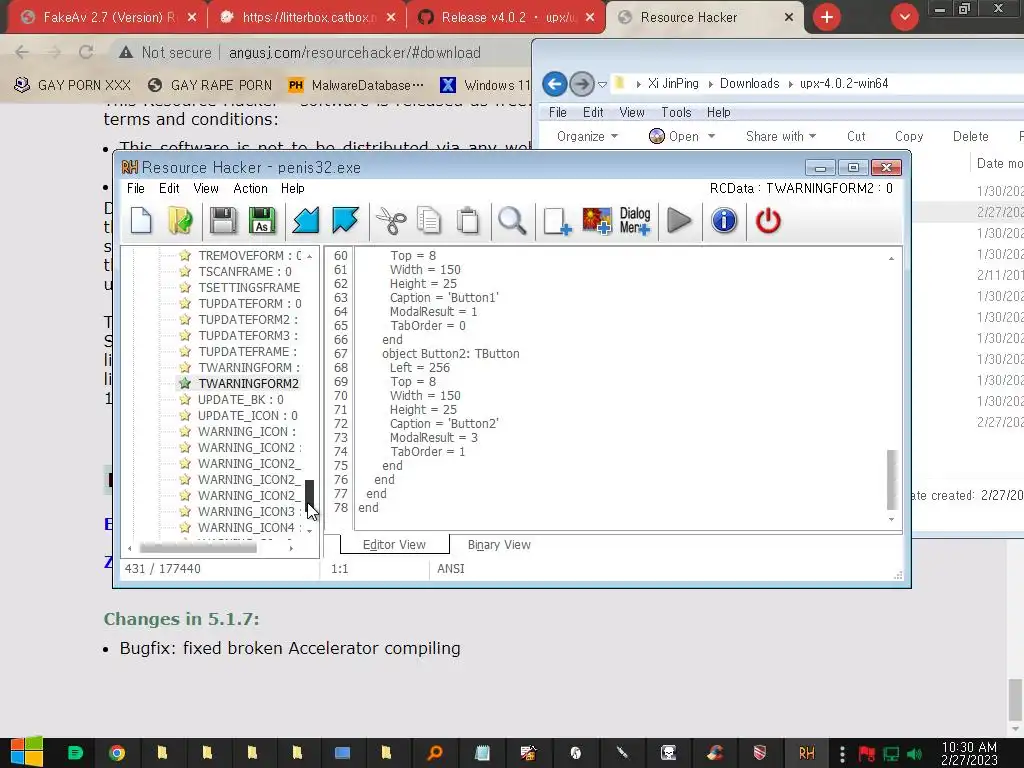1024x768 pixels.
Task: Open the Edit menu in Resource Hacker
Action: 169,188
